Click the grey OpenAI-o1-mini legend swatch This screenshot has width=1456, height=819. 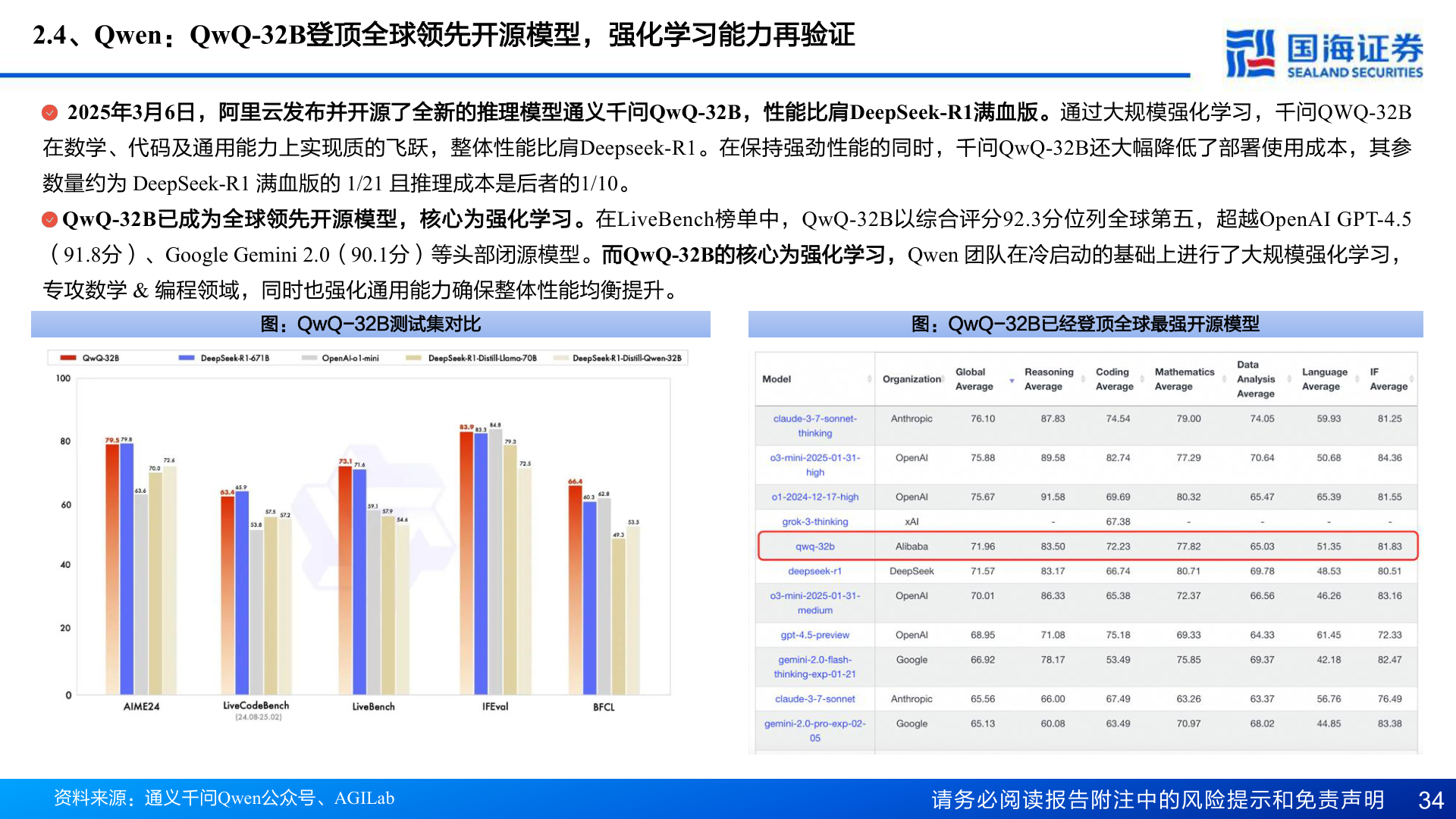309,358
